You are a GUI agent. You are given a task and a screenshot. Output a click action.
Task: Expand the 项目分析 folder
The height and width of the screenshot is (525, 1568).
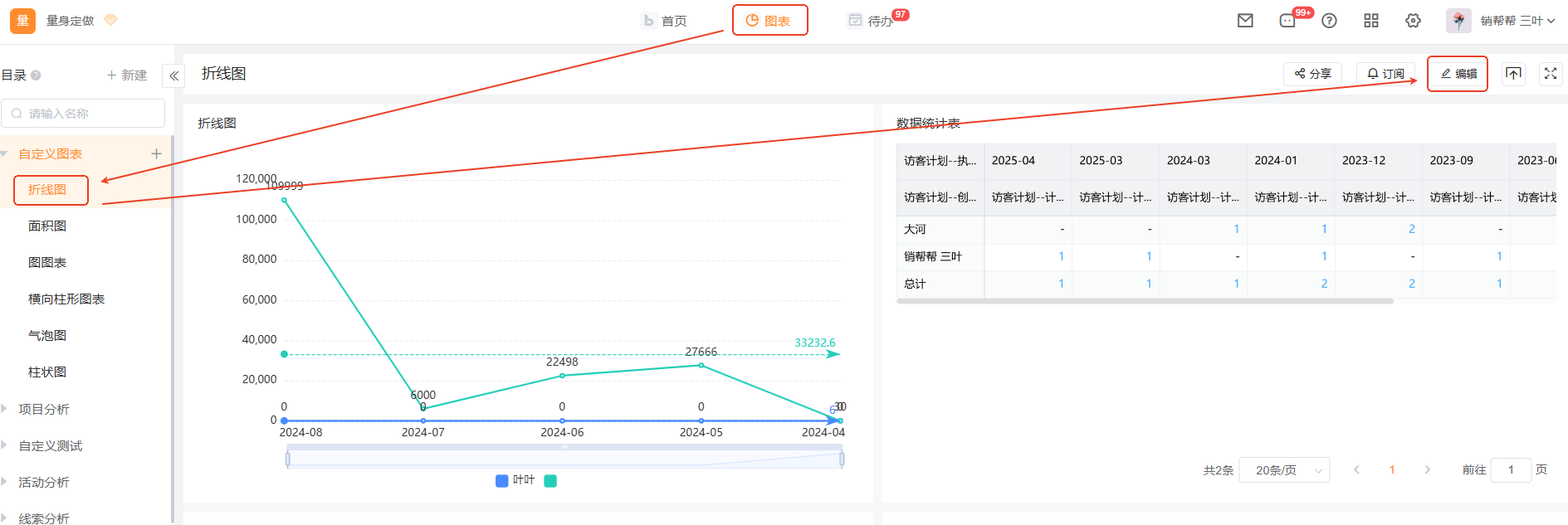[43, 409]
